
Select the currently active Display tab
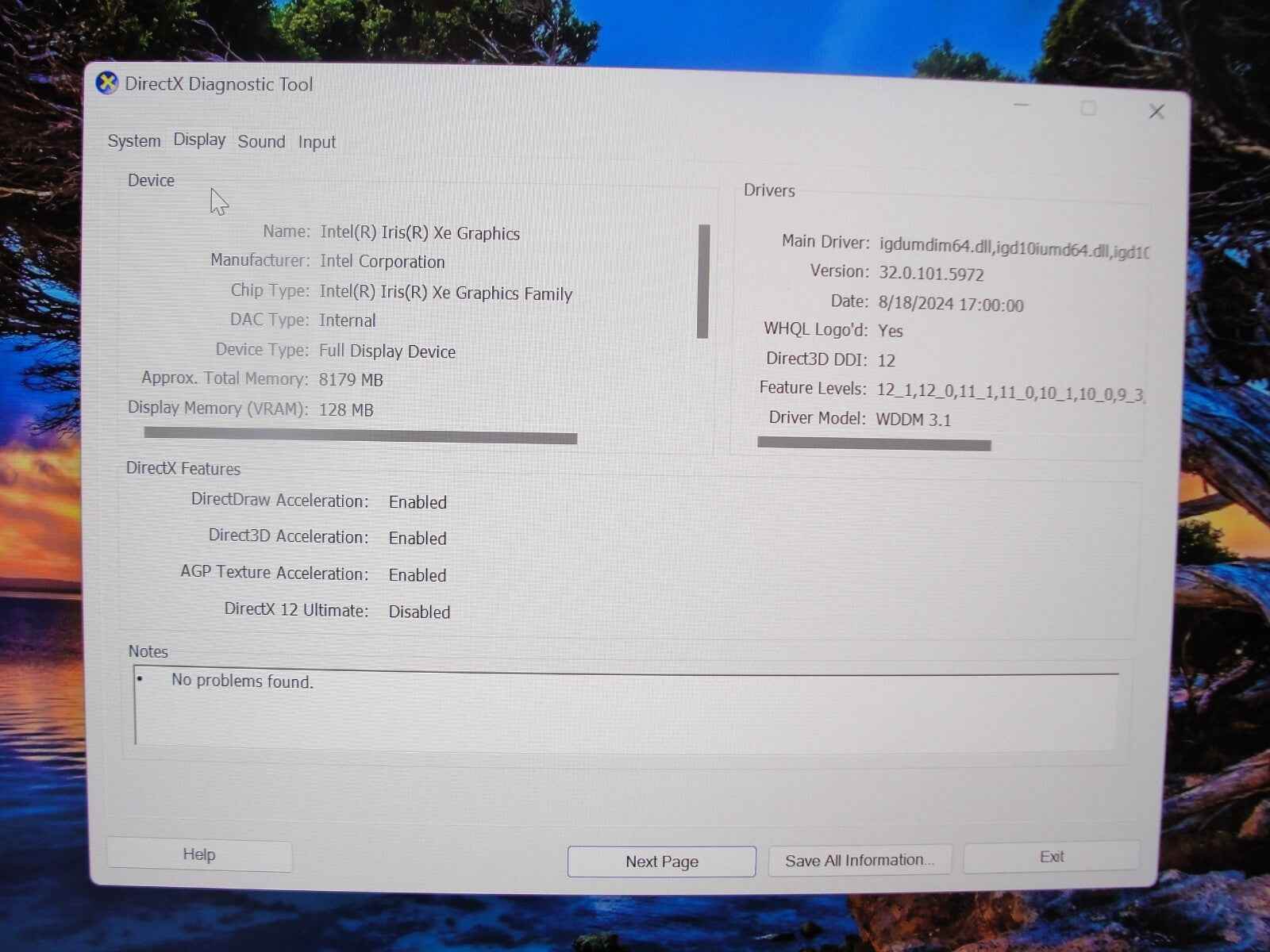pyautogui.click(x=198, y=140)
